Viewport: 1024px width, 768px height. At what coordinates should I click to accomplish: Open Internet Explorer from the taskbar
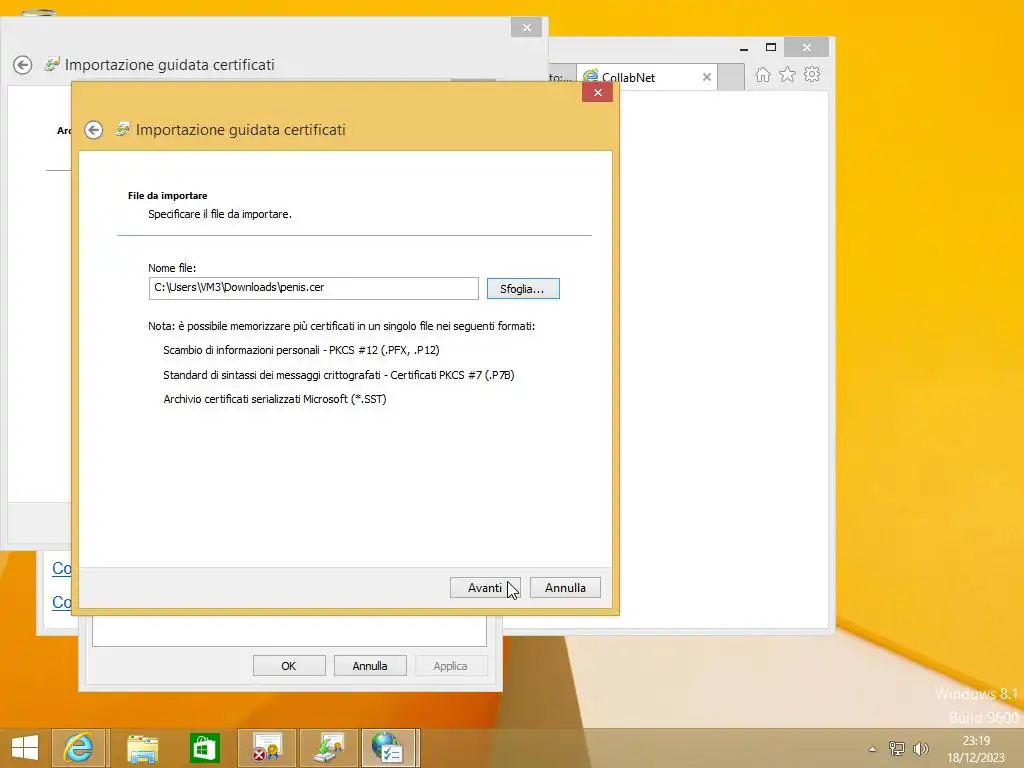(x=78, y=748)
